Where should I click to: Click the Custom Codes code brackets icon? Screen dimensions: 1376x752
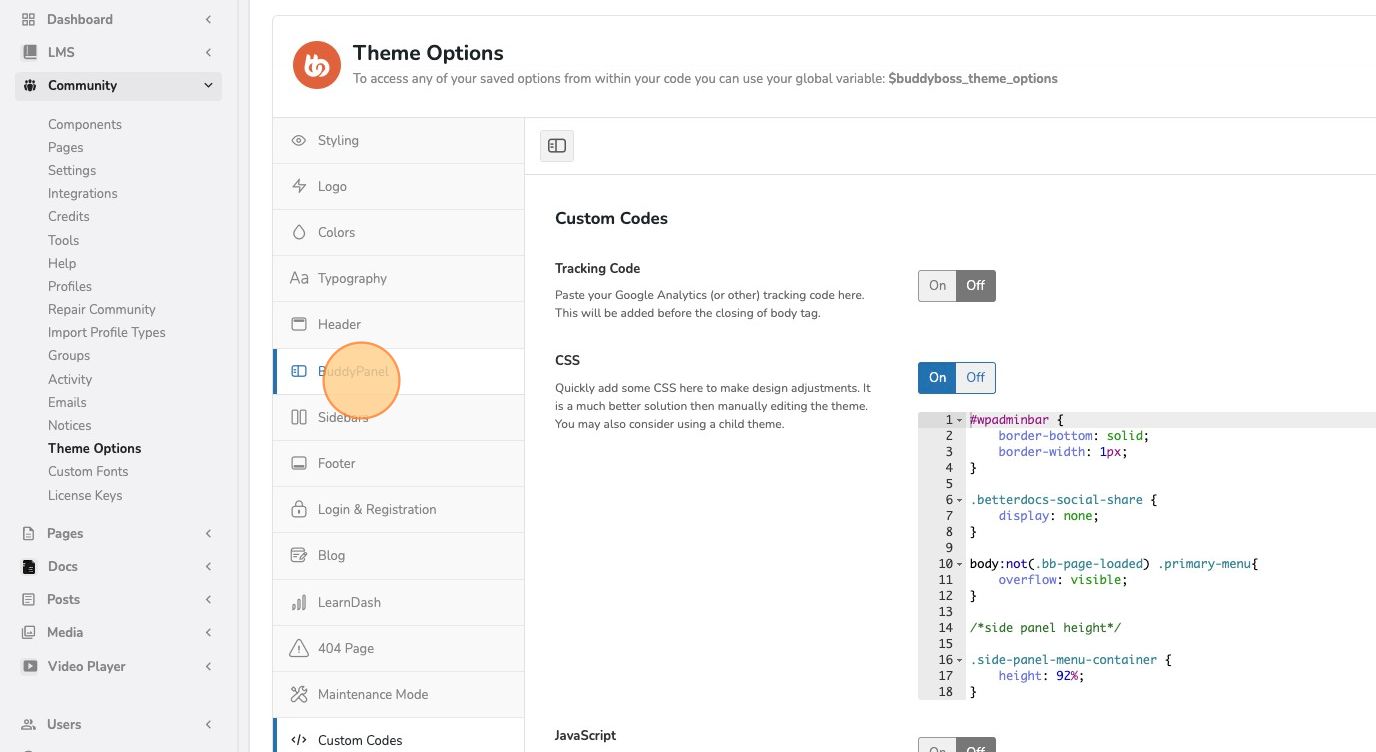pos(298,740)
